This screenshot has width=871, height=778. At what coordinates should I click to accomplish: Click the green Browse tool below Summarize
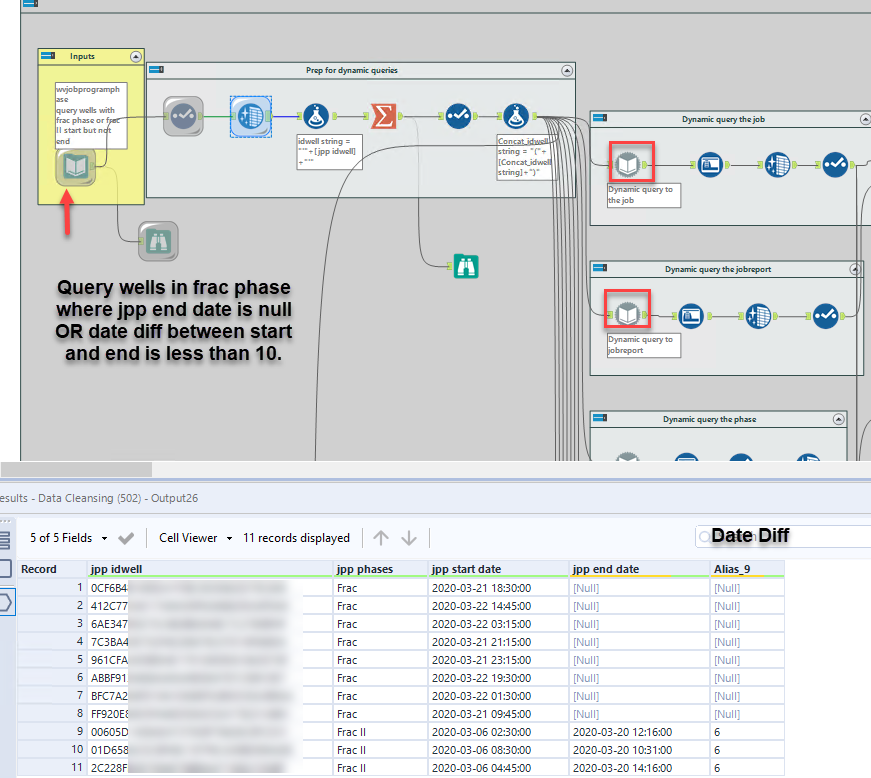coord(465,266)
